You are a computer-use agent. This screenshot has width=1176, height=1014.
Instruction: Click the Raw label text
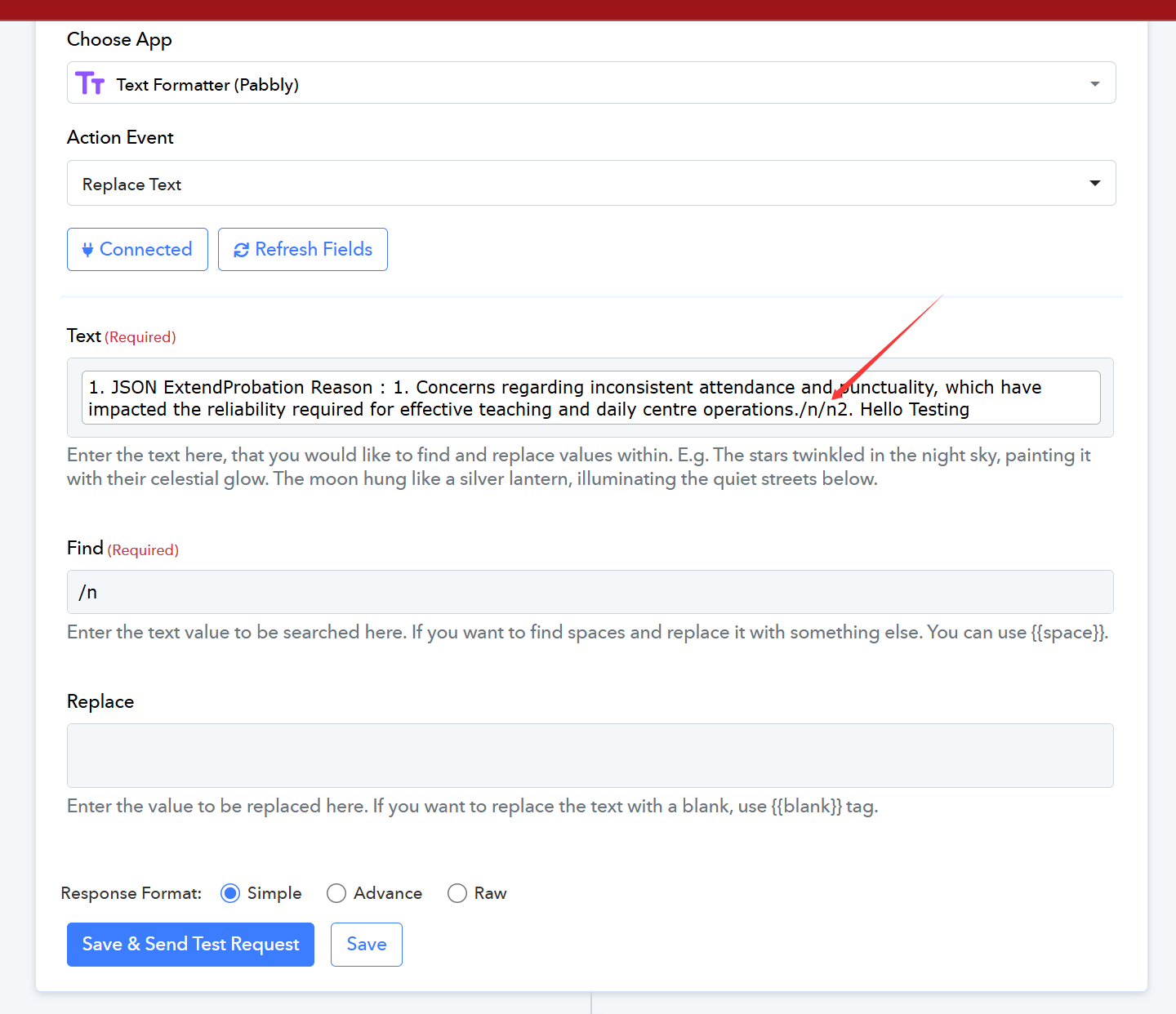coord(490,893)
